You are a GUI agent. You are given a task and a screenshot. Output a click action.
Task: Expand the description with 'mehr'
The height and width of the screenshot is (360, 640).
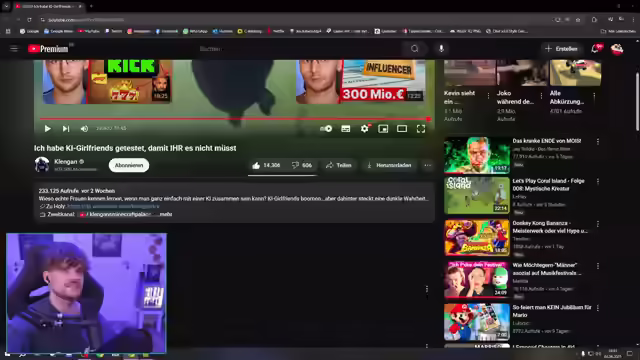click(166, 214)
